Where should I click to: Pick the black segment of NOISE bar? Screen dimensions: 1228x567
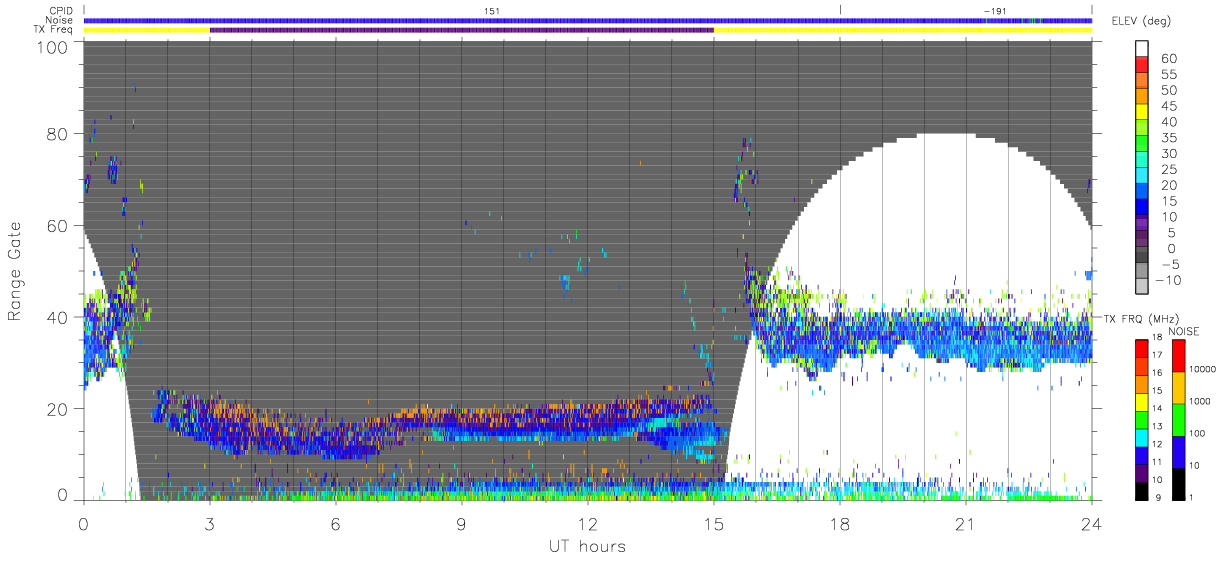1179,483
